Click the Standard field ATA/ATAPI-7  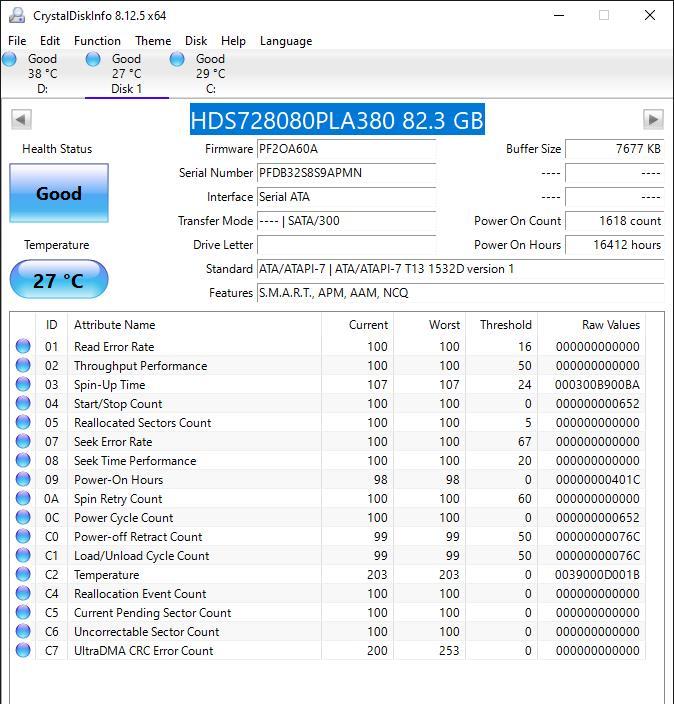click(460, 268)
